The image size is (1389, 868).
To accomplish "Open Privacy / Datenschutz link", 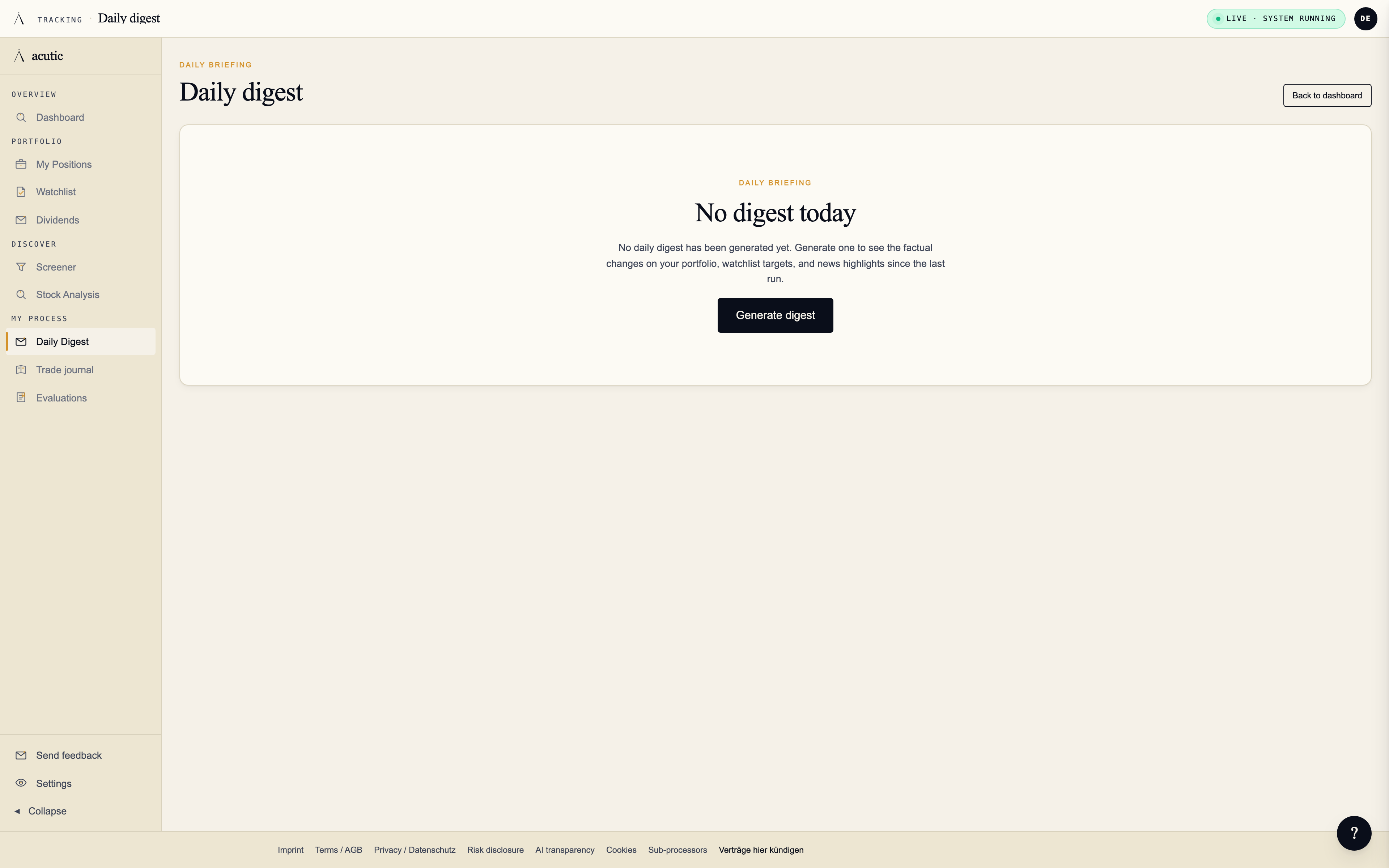I will coord(415,850).
